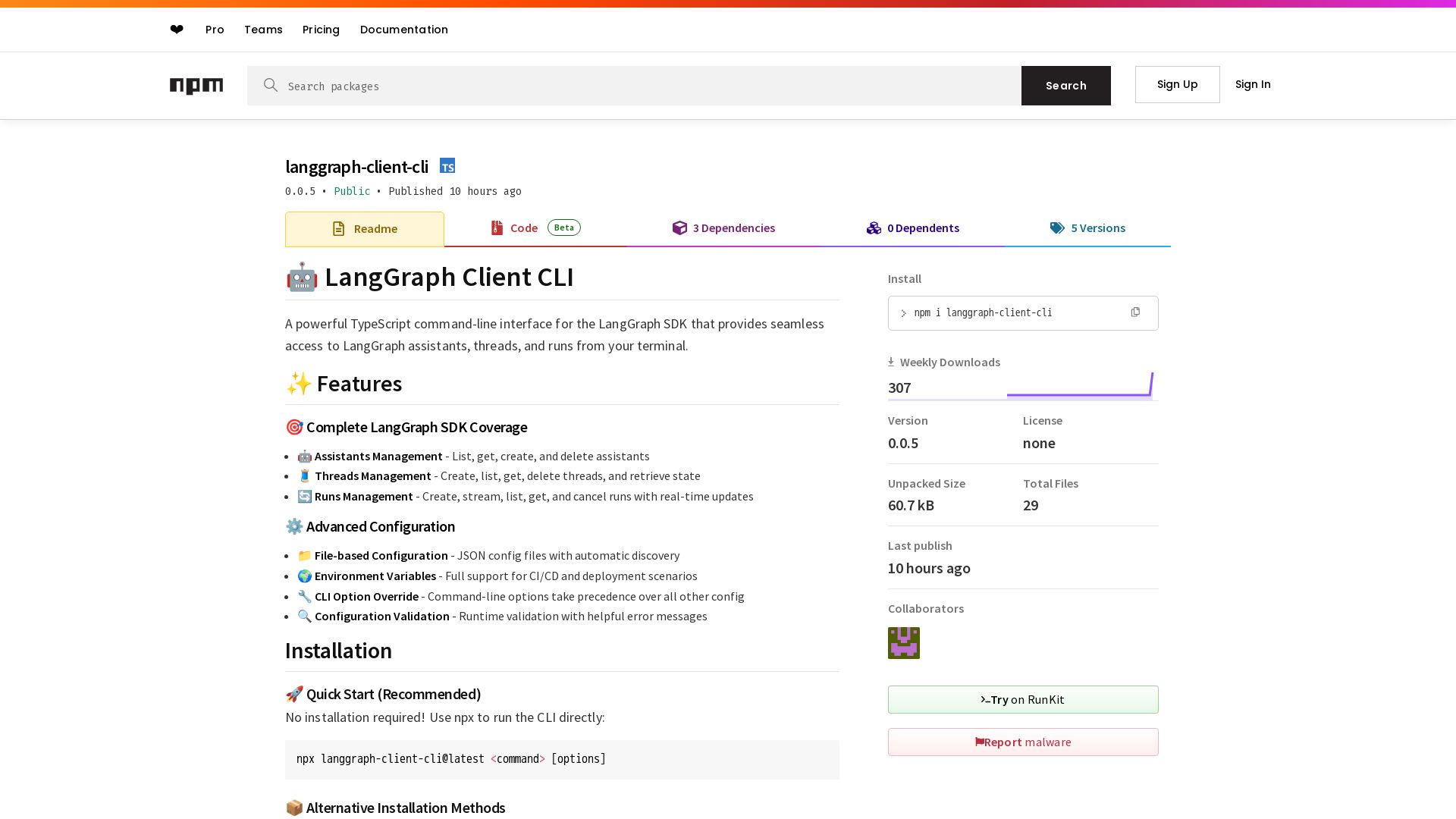Click the Configuration Validation list item

tap(502, 617)
